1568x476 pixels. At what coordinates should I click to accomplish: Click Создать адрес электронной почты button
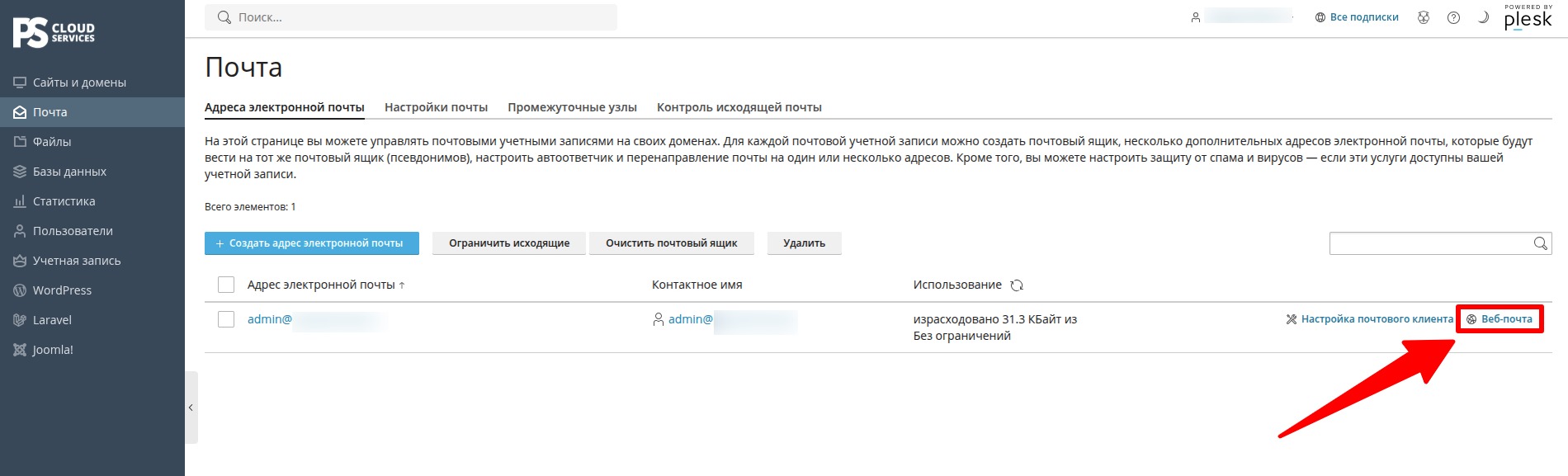tap(312, 243)
